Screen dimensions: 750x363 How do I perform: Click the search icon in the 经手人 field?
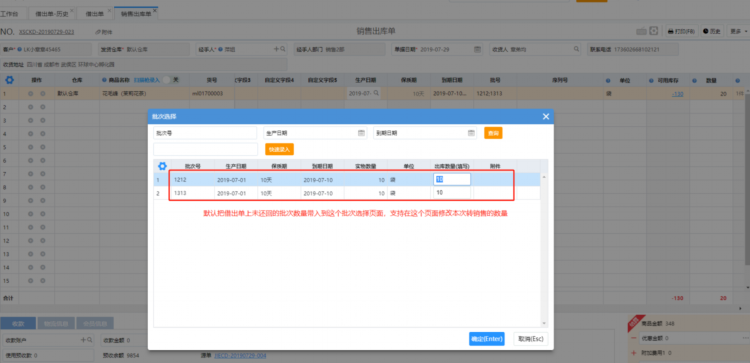click(x=283, y=49)
